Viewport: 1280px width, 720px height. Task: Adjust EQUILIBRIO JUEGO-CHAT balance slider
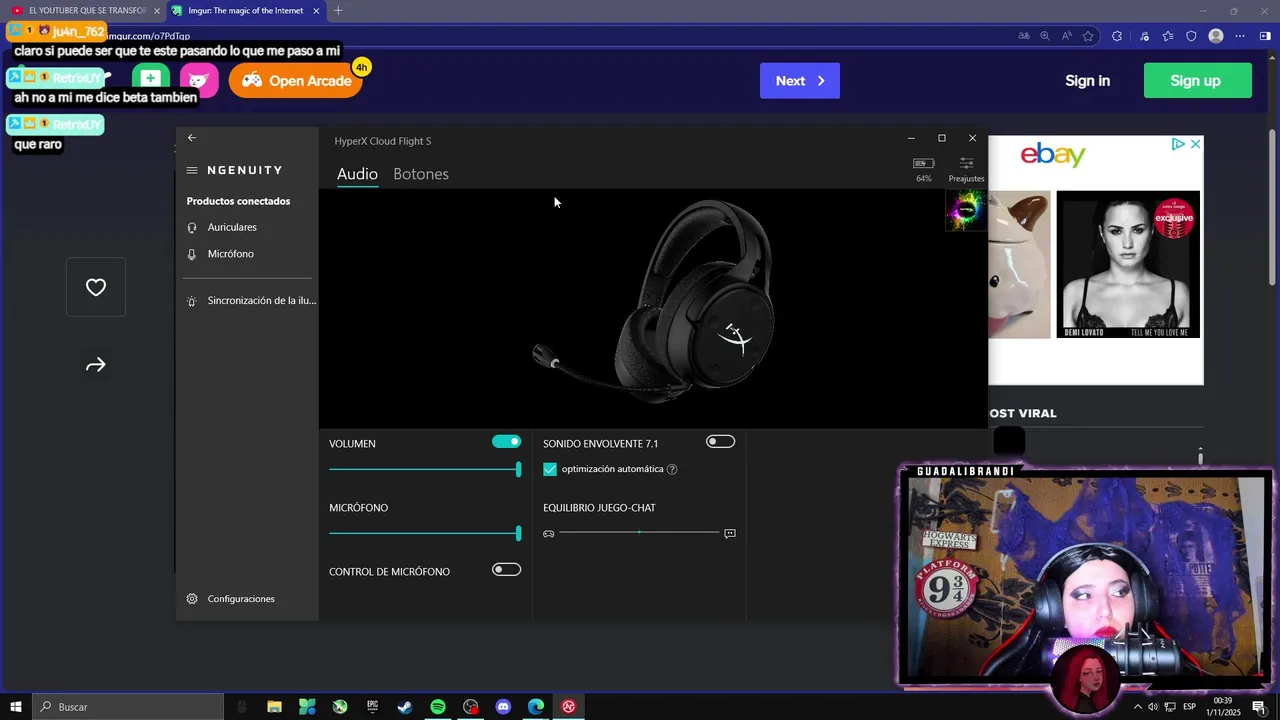pyautogui.click(x=639, y=533)
